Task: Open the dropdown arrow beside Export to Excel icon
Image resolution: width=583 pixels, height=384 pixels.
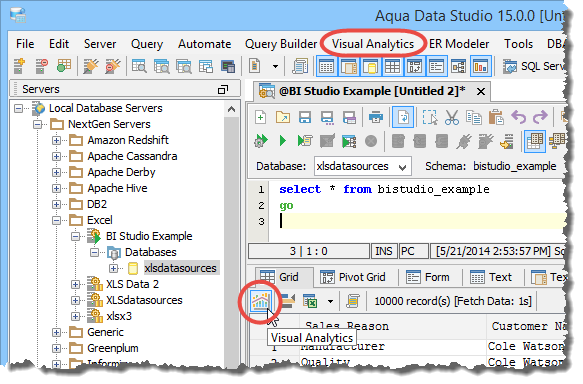Action: point(330,301)
